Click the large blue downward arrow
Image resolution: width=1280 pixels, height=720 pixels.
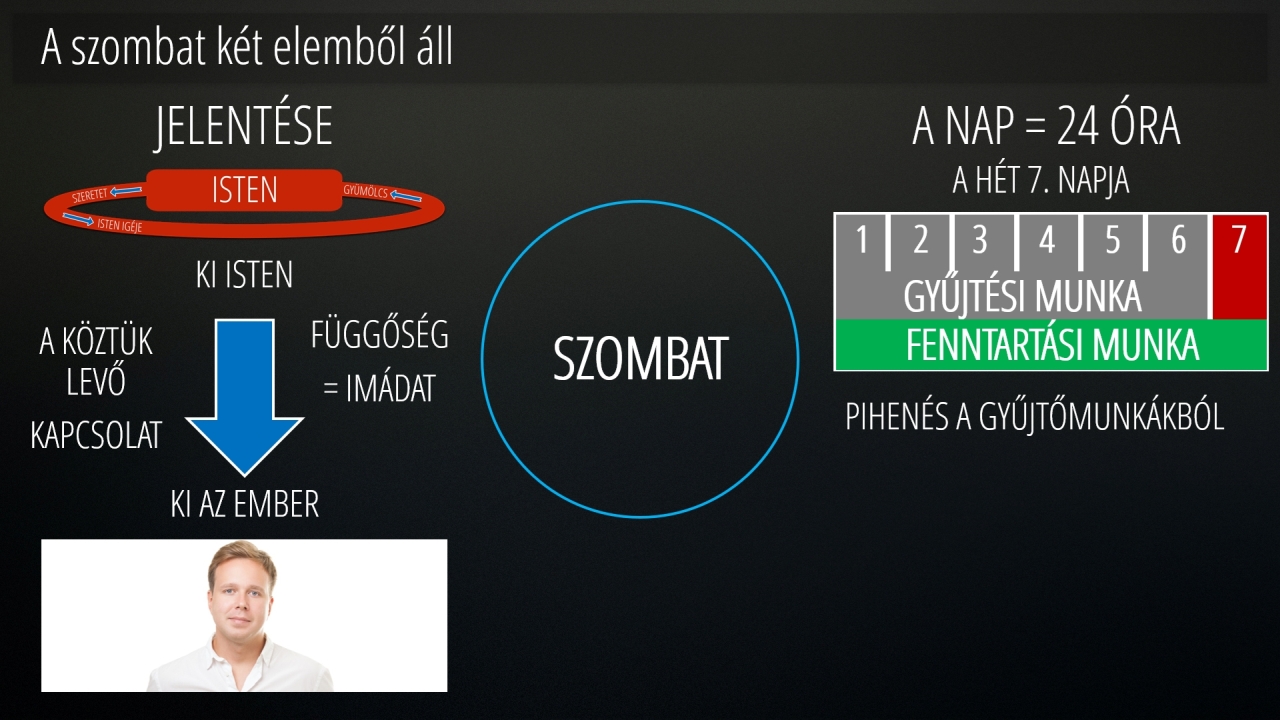244,397
